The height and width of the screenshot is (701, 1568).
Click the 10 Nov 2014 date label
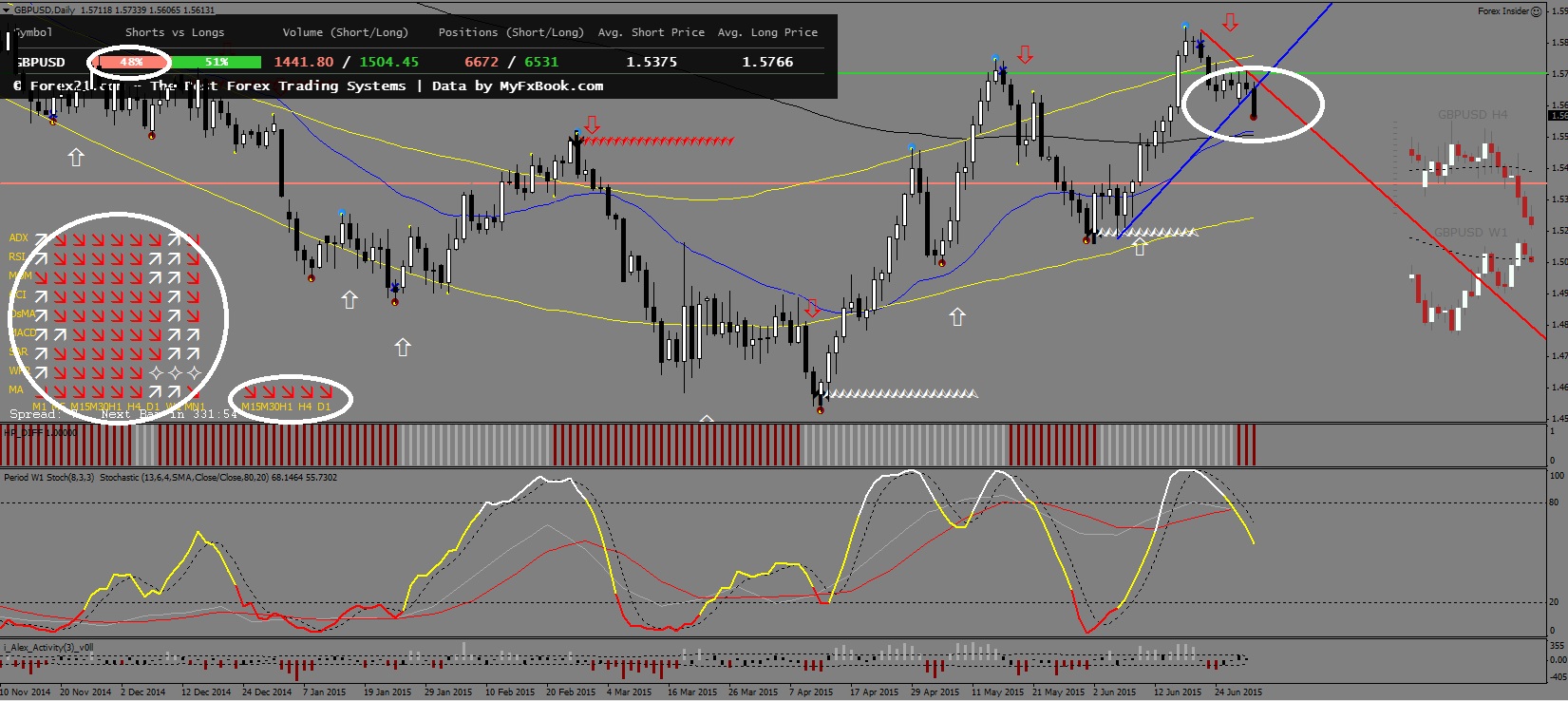point(26,692)
